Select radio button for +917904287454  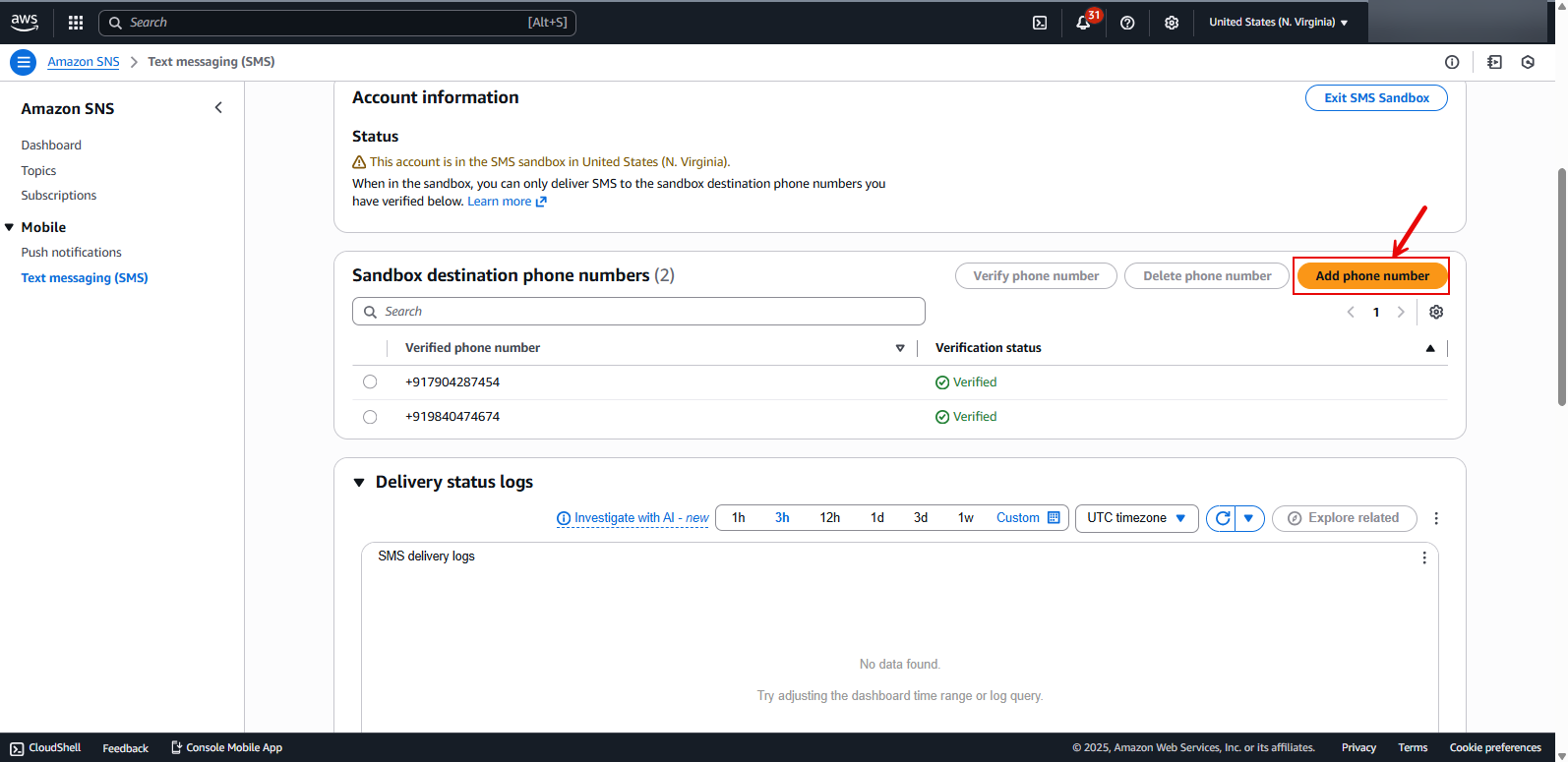[370, 382]
